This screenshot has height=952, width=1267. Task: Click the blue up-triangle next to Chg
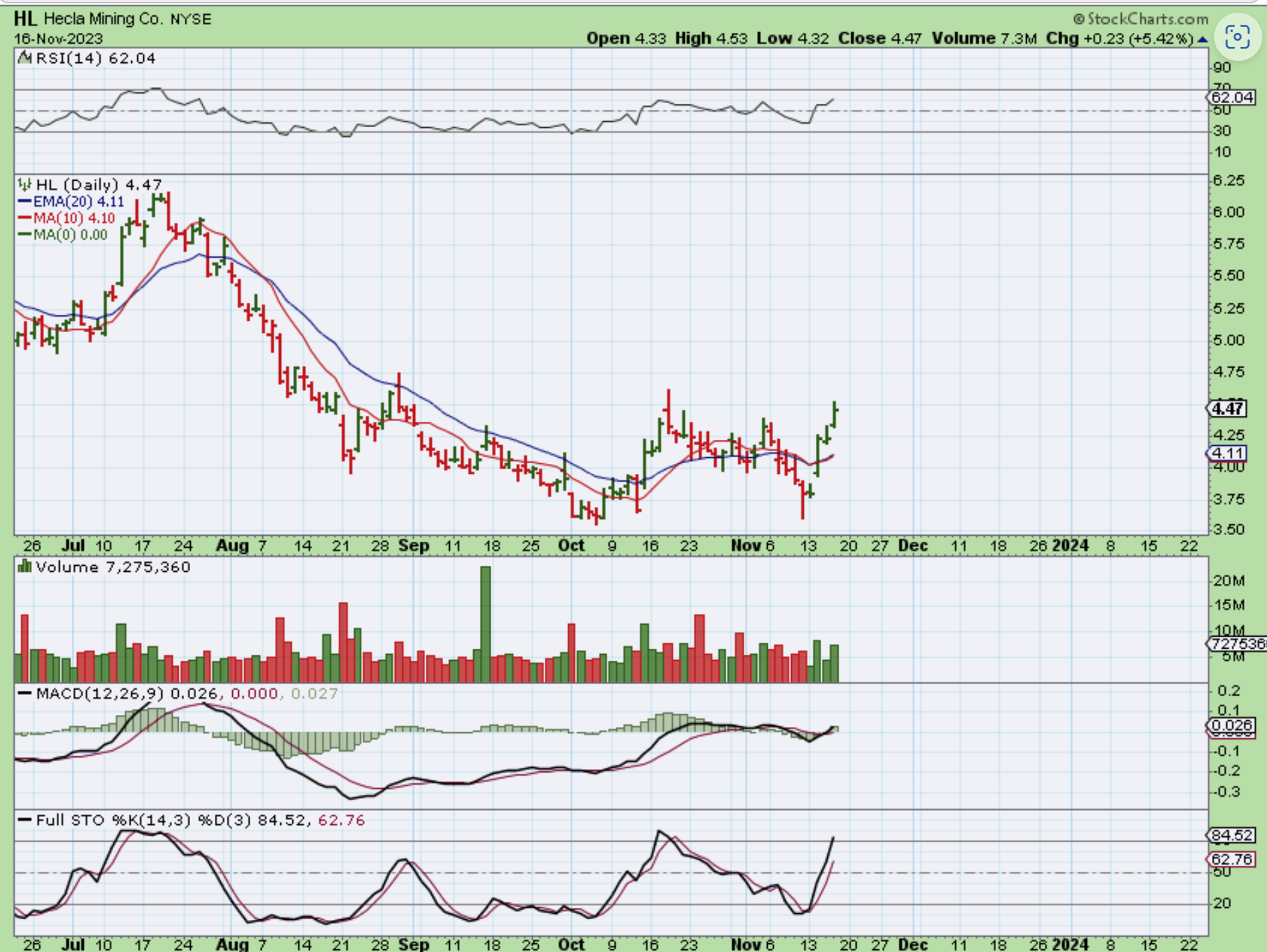(1202, 39)
